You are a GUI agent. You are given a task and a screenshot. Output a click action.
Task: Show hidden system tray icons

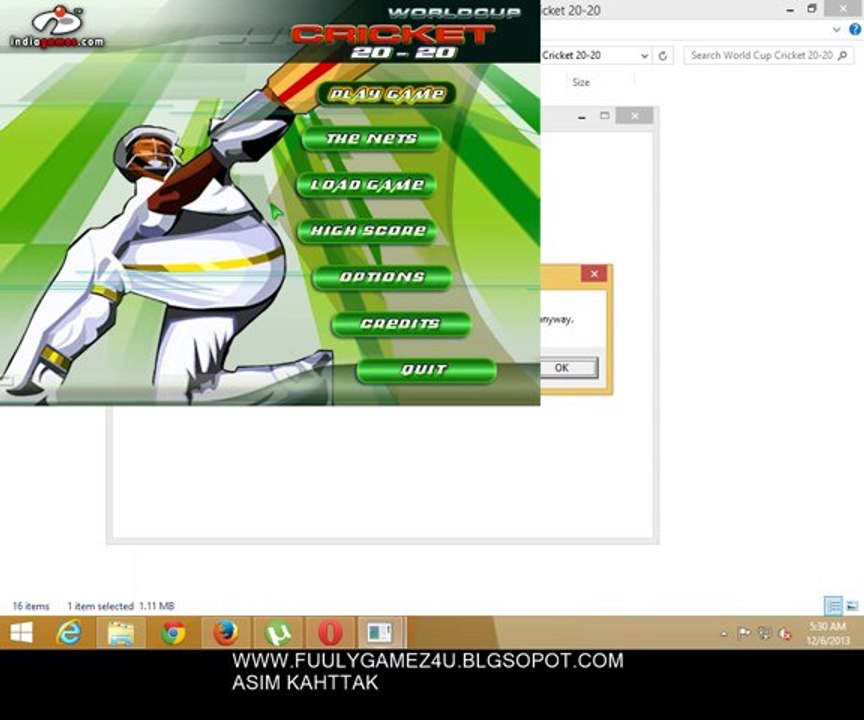(x=724, y=634)
